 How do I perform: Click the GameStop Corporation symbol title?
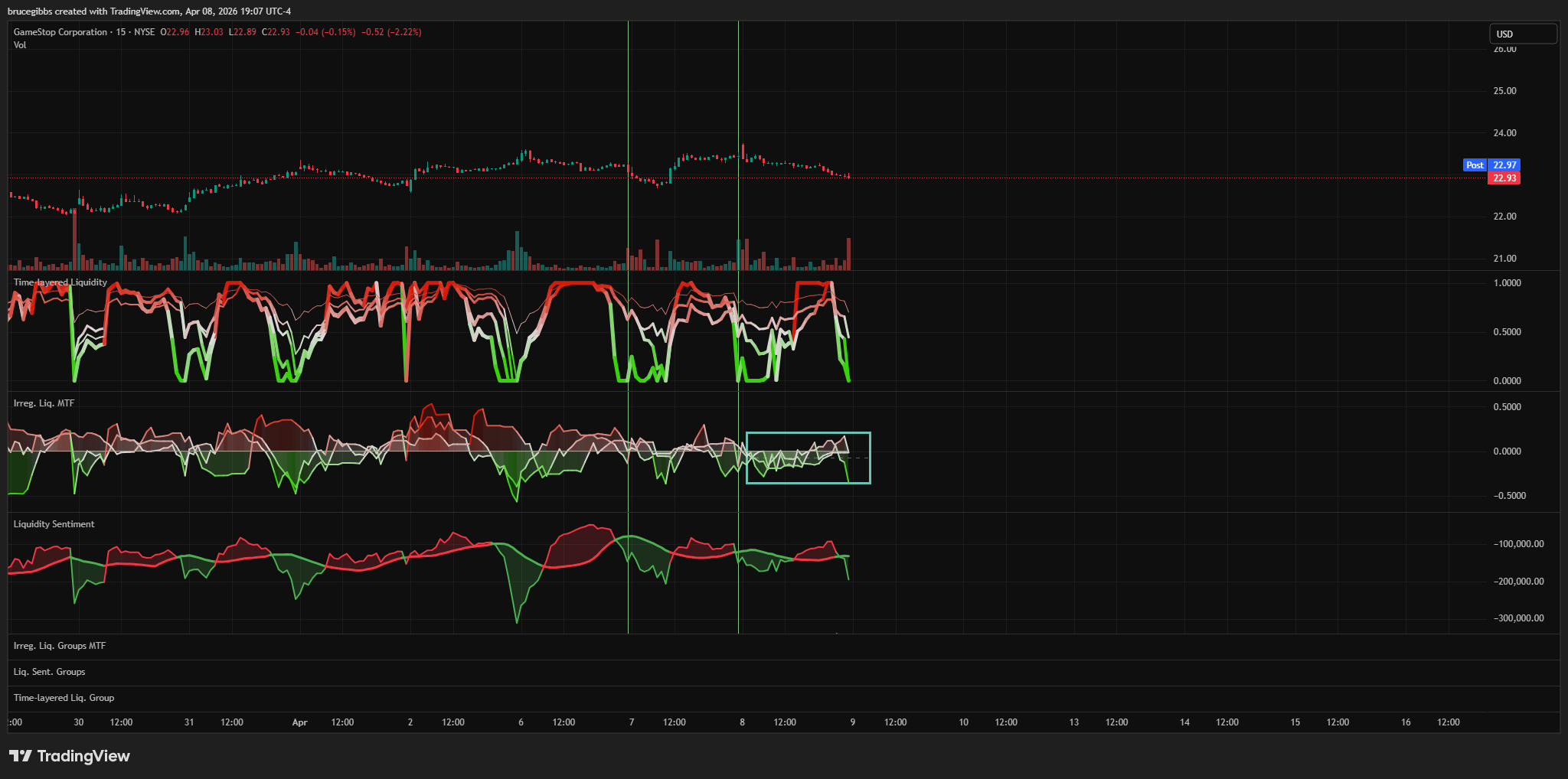point(60,32)
